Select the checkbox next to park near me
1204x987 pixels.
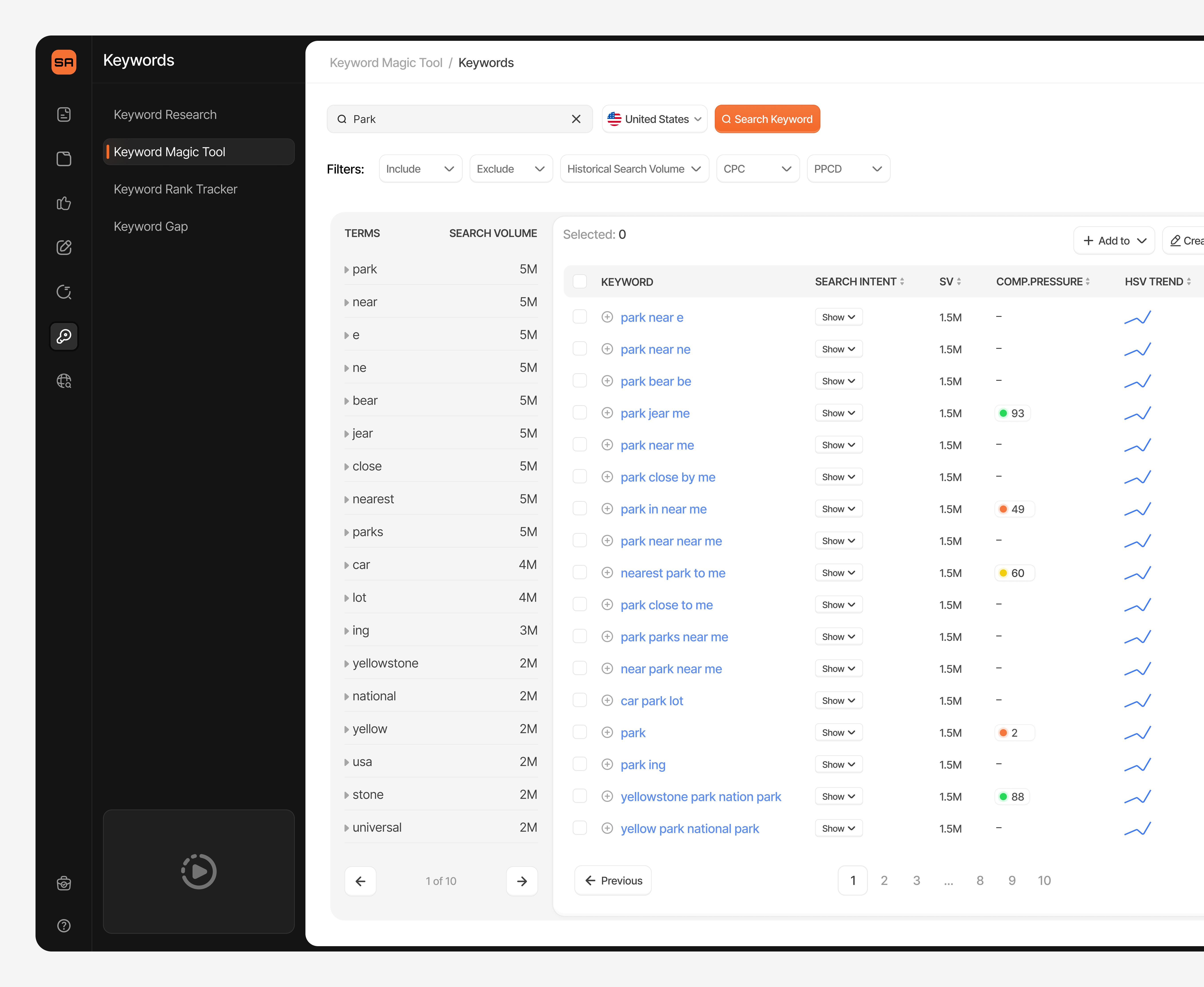(580, 445)
